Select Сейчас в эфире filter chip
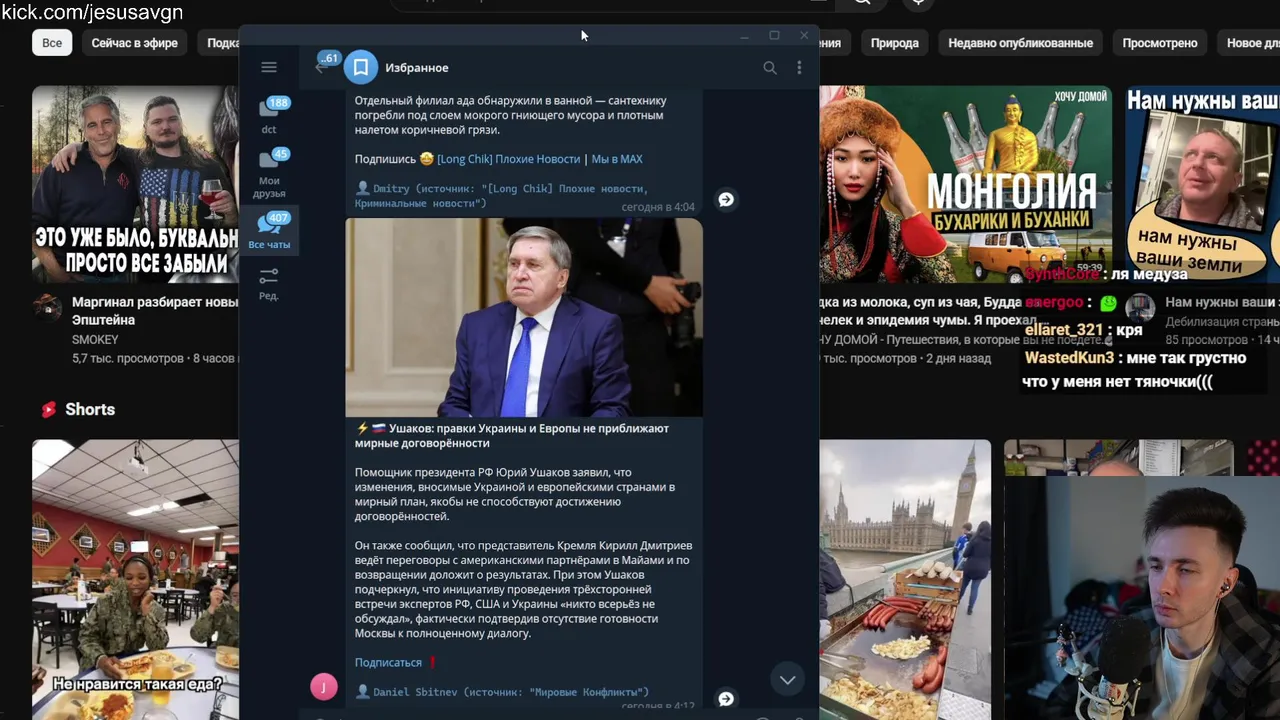Viewport: 1280px width, 720px height. click(x=135, y=43)
